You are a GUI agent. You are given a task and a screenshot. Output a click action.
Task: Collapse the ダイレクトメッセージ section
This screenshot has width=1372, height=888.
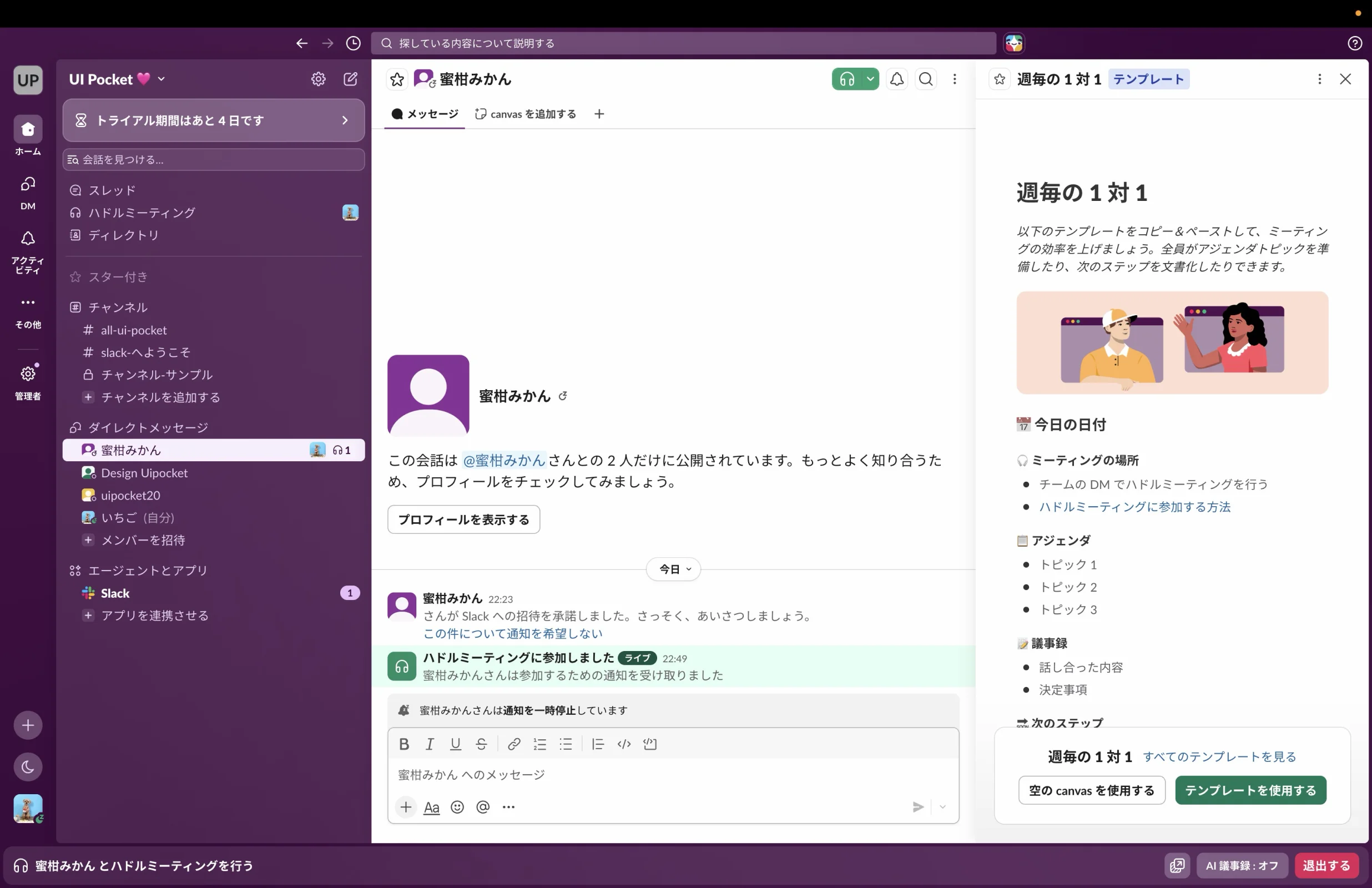click(x=148, y=427)
